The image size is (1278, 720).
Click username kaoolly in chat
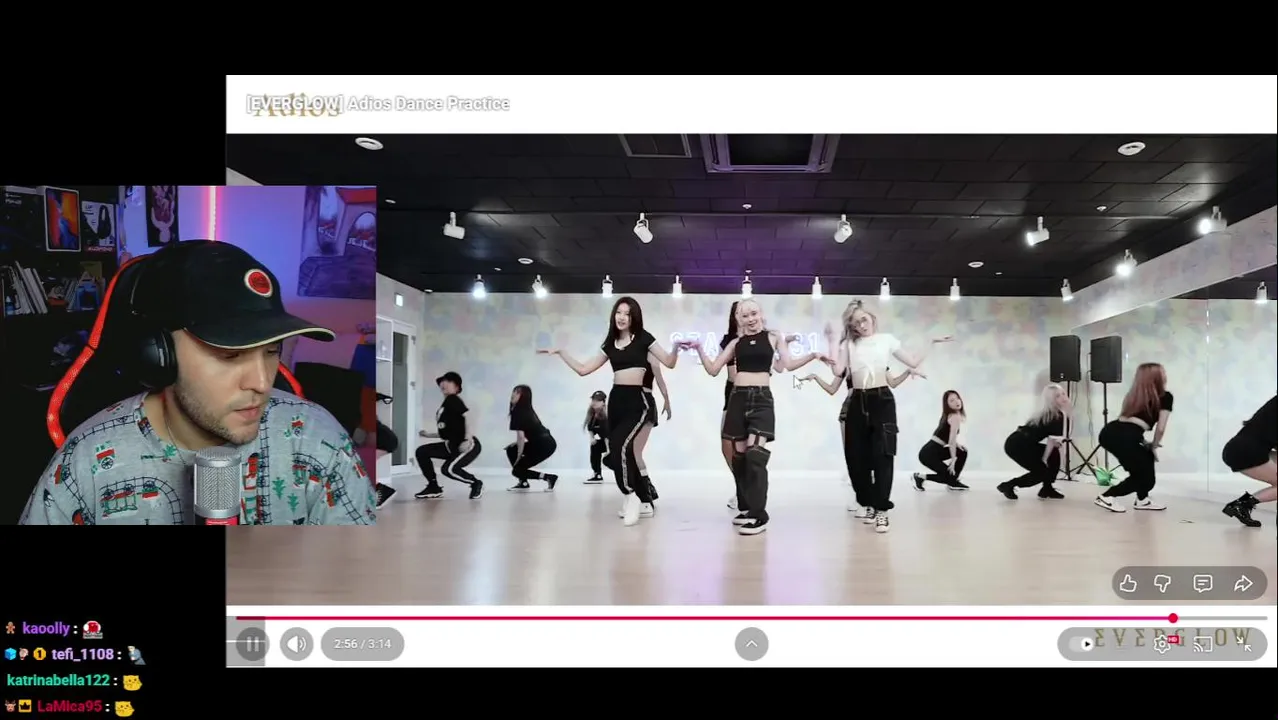(46, 629)
